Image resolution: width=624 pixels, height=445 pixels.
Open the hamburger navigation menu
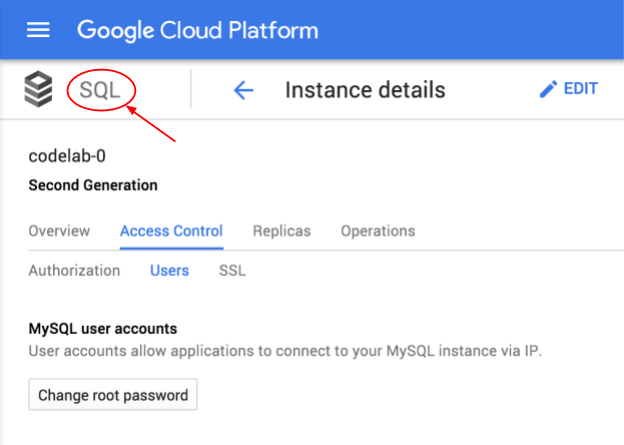click(38, 30)
